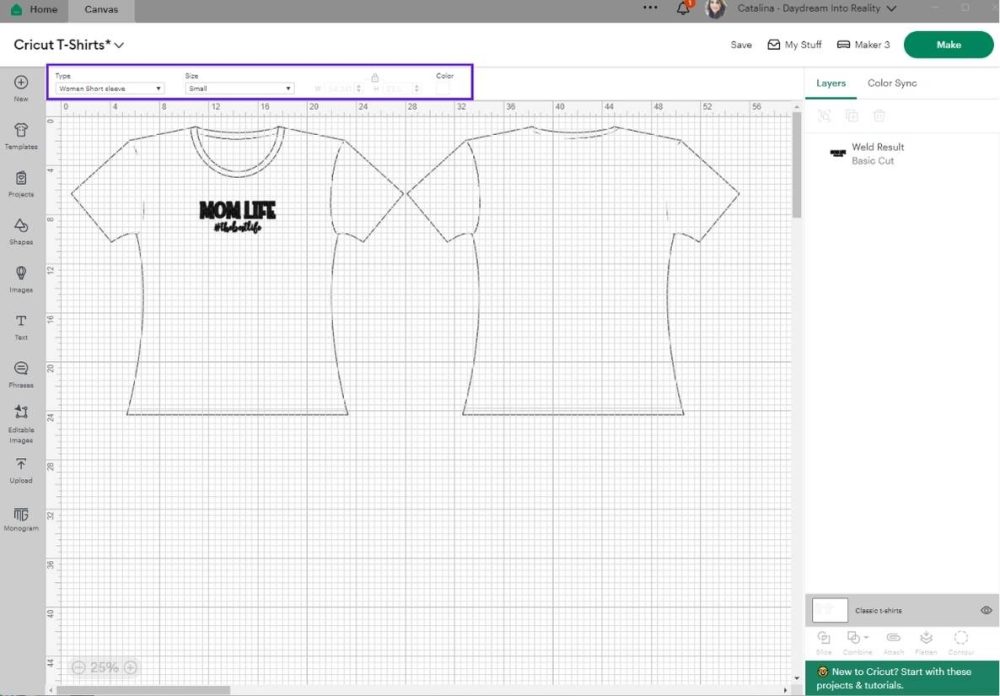The height and width of the screenshot is (696, 1000).
Task: Open the Monogram tool
Action: tap(21, 517)
